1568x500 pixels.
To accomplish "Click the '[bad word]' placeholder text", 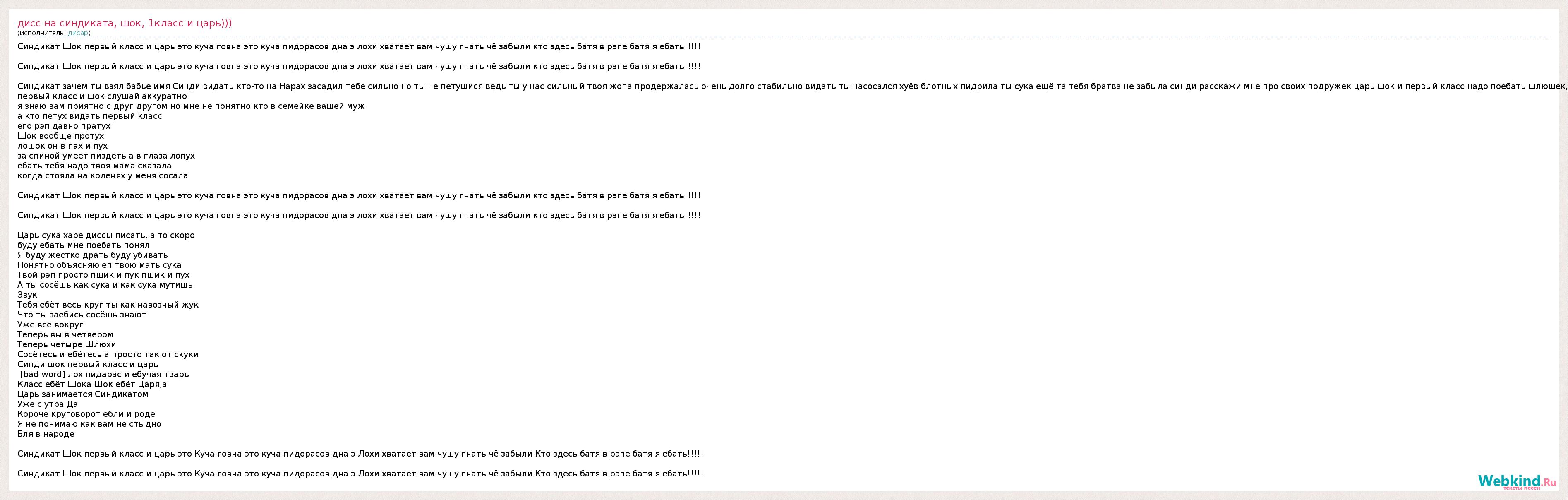I will 42,375.
